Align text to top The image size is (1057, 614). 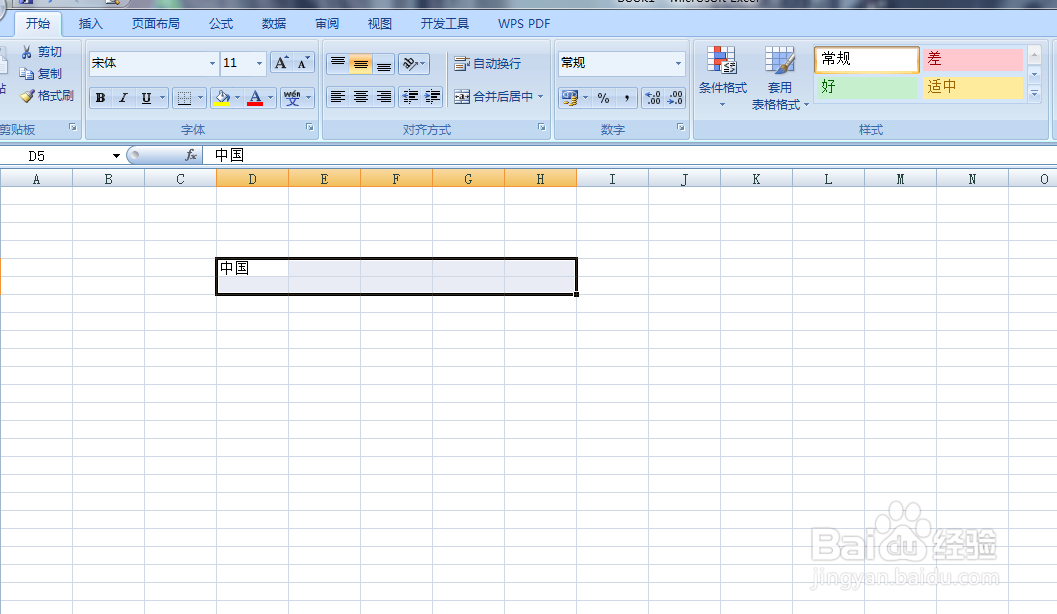[338, 63]
